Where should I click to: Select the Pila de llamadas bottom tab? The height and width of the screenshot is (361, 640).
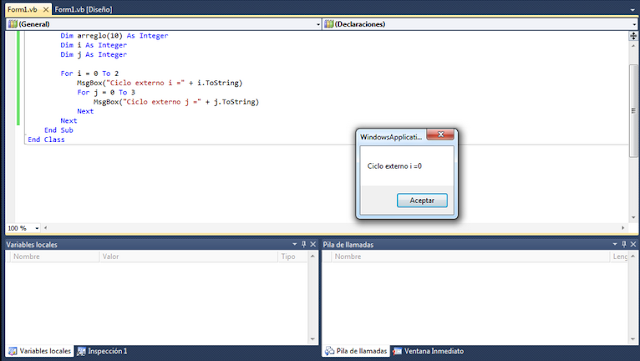click(356, 351)
